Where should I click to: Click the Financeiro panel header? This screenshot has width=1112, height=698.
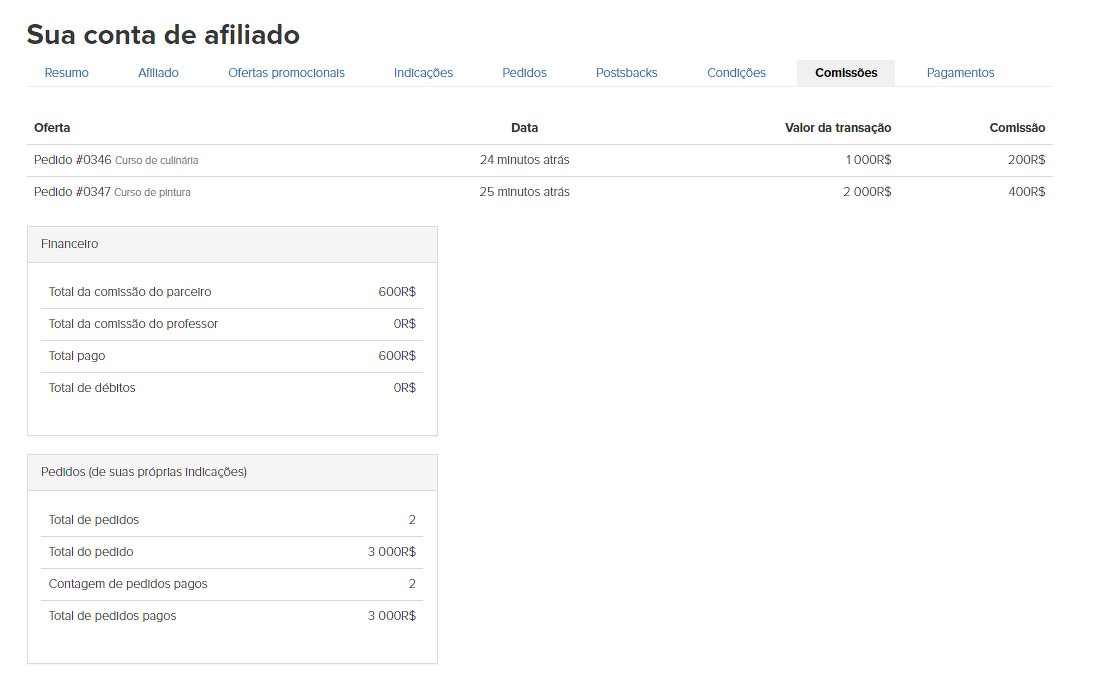(232, 244)
